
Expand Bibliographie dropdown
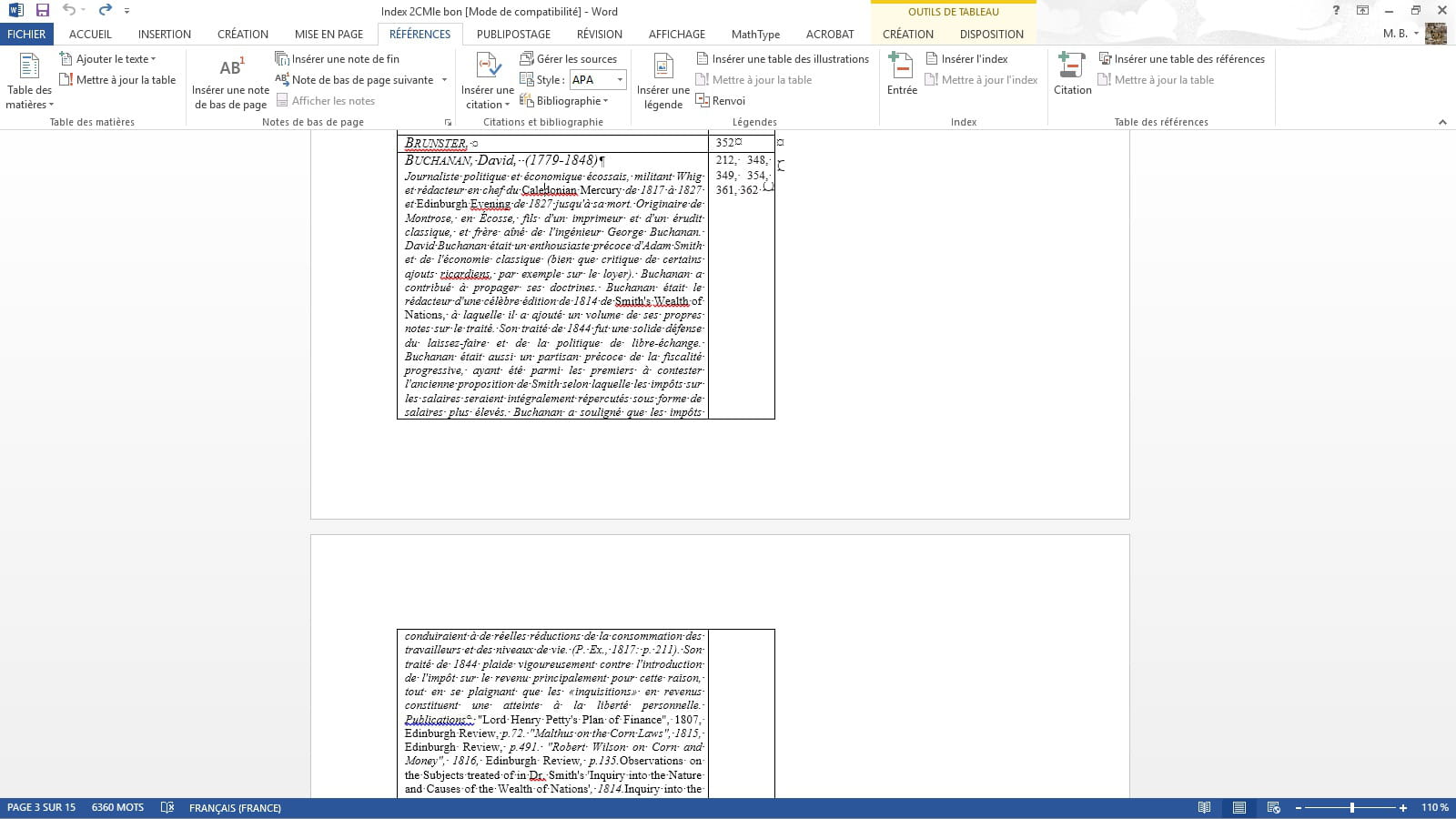pyautogui.click(x=564, y=101)
